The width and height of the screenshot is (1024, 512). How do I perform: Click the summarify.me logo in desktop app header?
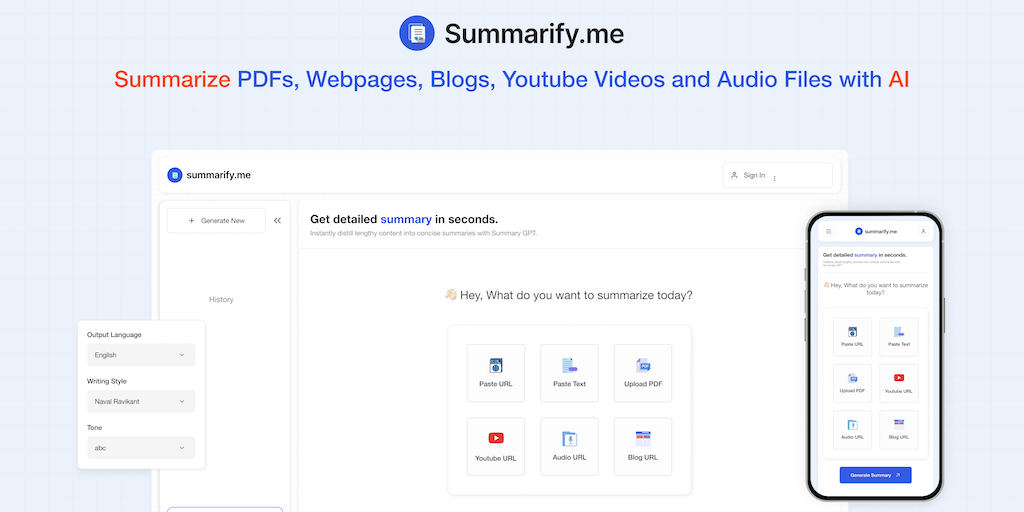[x=209, y=175]
